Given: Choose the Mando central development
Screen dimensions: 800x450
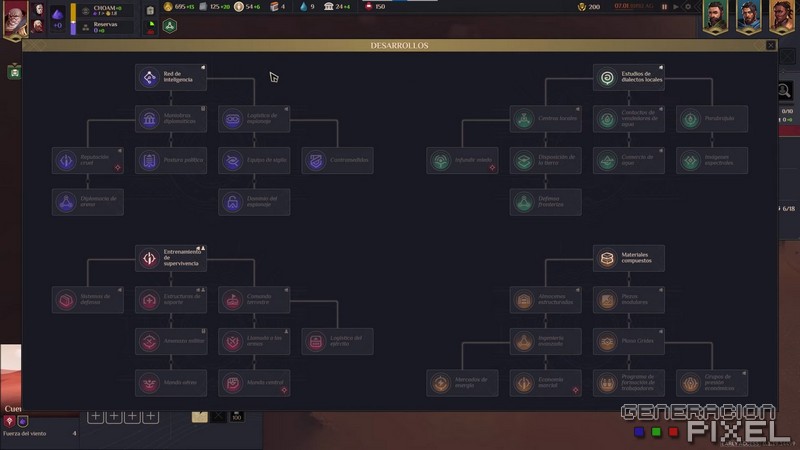Looking at the screenshot, I should tap(254, 383).
